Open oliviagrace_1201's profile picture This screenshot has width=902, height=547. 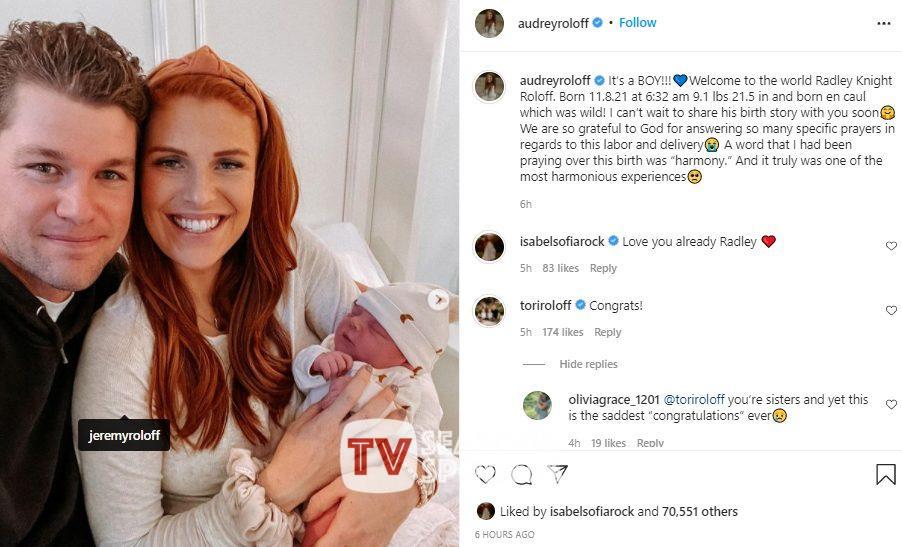pos(537,406)
